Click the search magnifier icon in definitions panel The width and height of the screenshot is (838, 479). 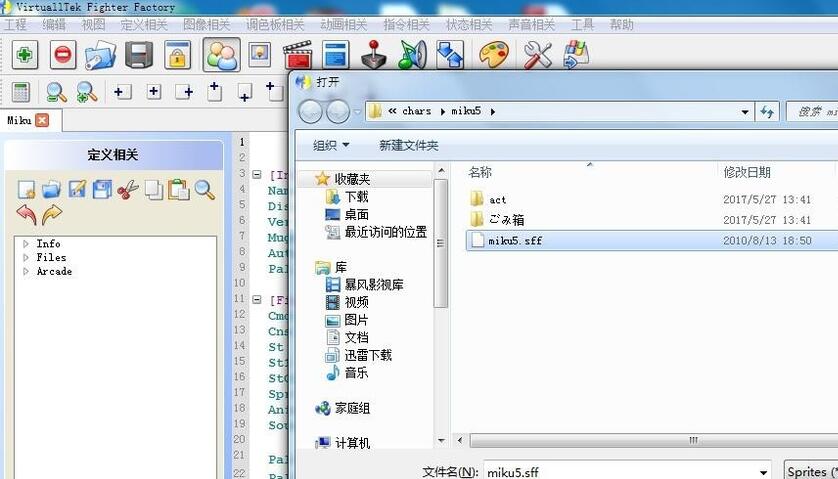point(204,189)
